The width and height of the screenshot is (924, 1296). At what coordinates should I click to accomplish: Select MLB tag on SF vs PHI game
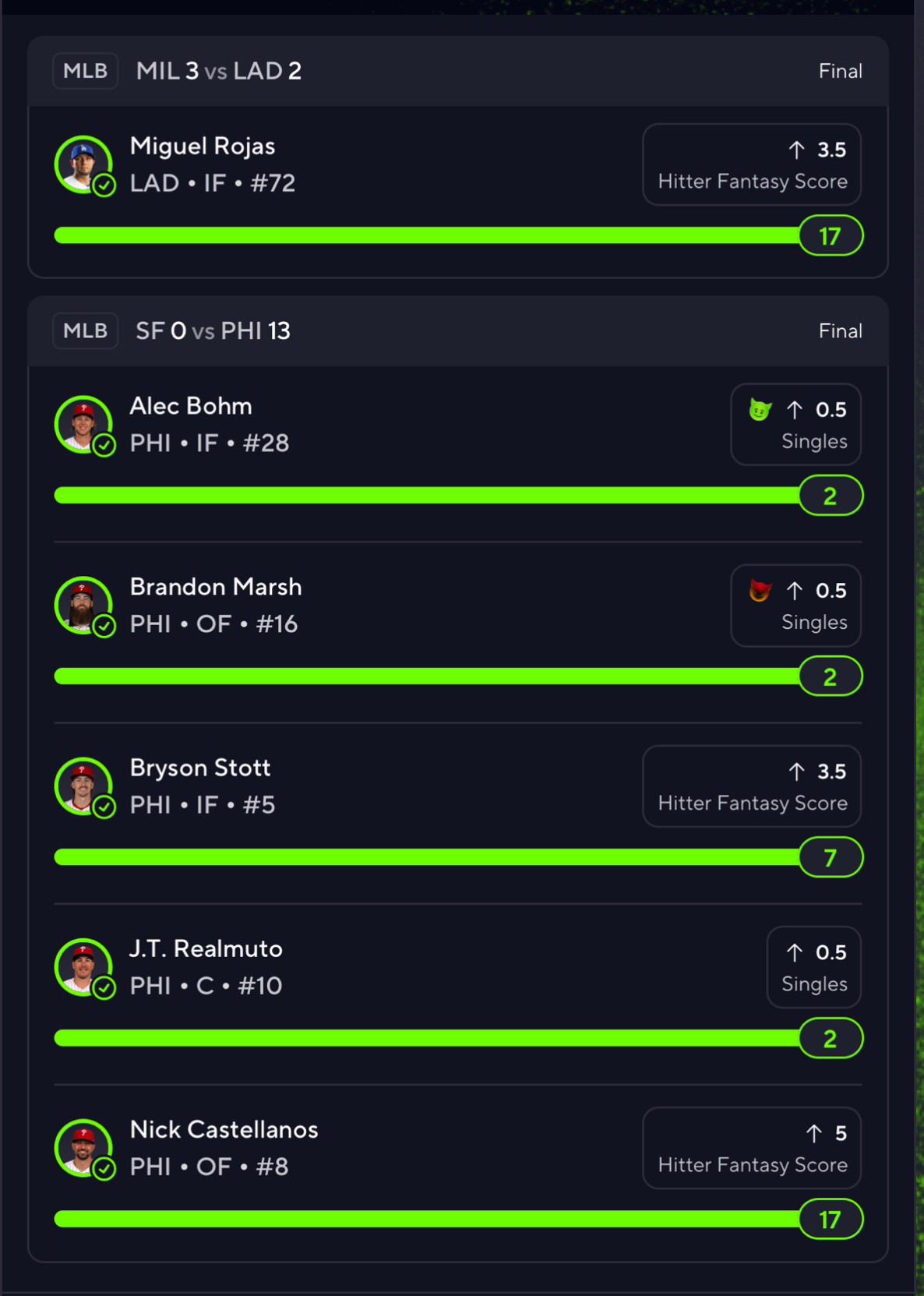click(85, 331)
